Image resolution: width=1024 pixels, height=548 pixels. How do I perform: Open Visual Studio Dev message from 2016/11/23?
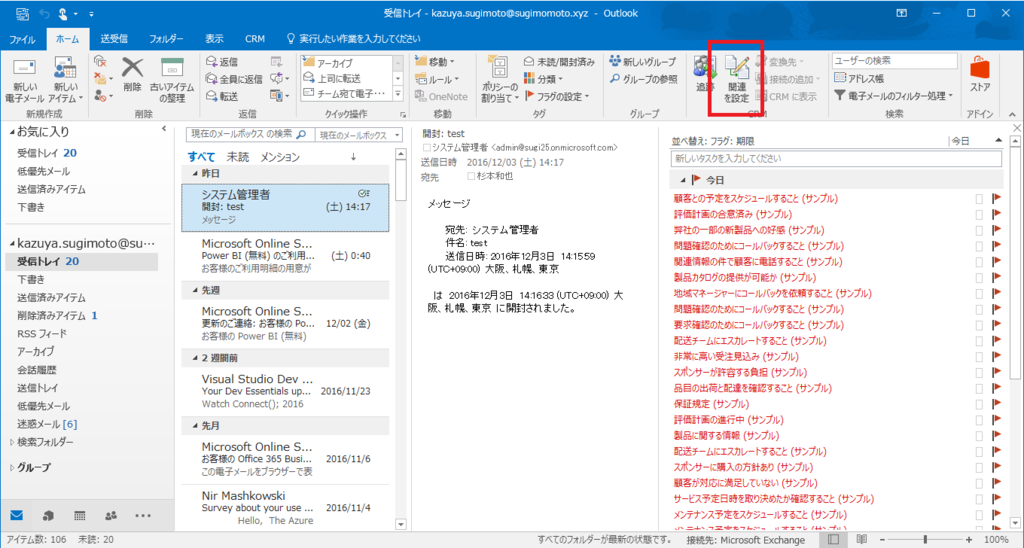[x=285, y=391]
